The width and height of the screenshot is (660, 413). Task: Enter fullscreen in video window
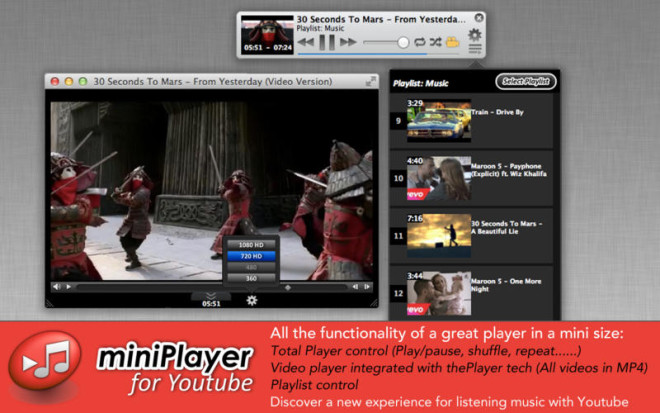pyautogui.click(x=370, y=82)
